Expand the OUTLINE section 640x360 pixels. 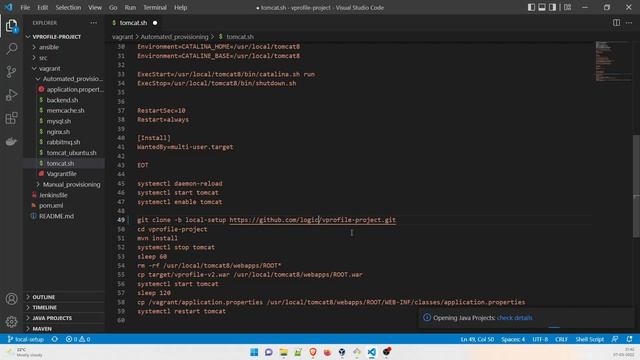44,297
